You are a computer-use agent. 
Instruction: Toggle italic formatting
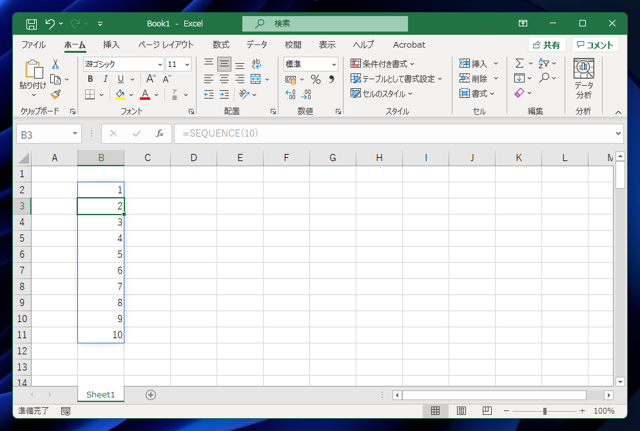(105, 79)
